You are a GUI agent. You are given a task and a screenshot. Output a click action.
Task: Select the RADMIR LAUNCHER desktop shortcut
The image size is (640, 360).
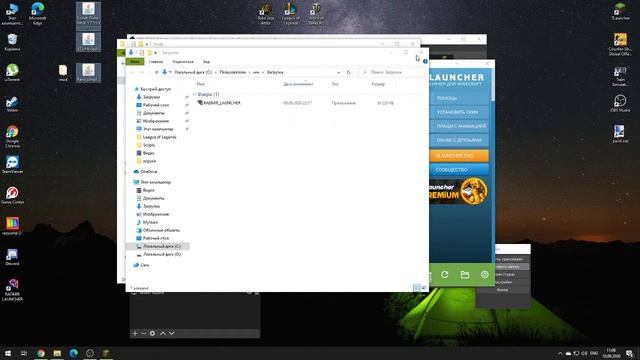12,290
